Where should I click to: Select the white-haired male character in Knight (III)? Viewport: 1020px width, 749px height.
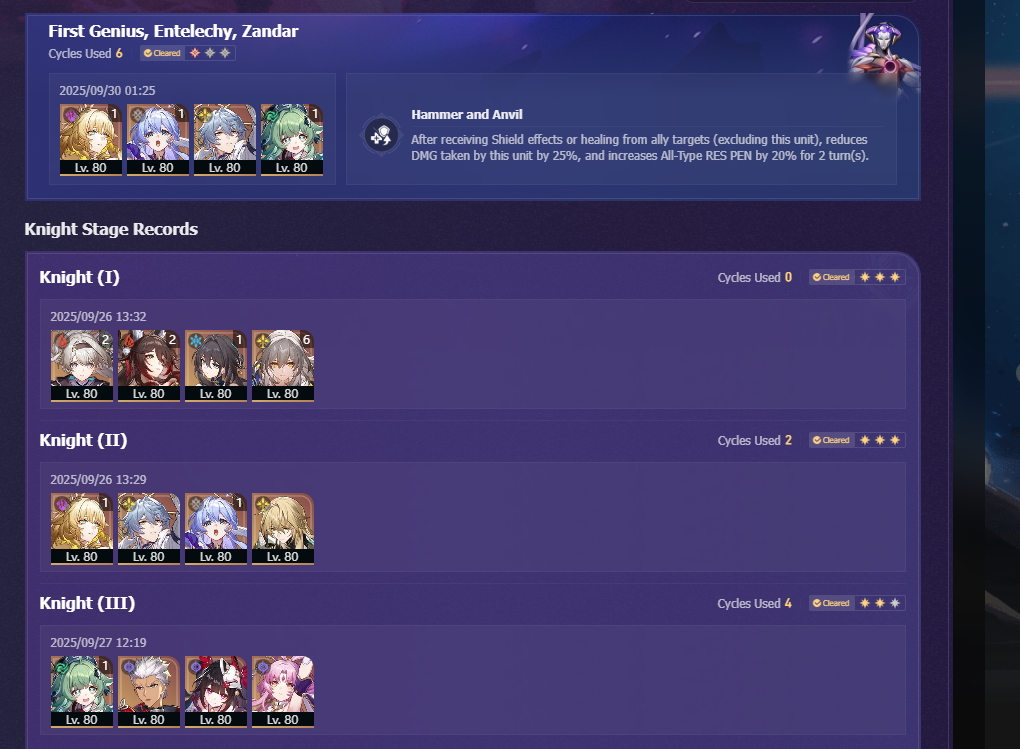coord(148,692)
